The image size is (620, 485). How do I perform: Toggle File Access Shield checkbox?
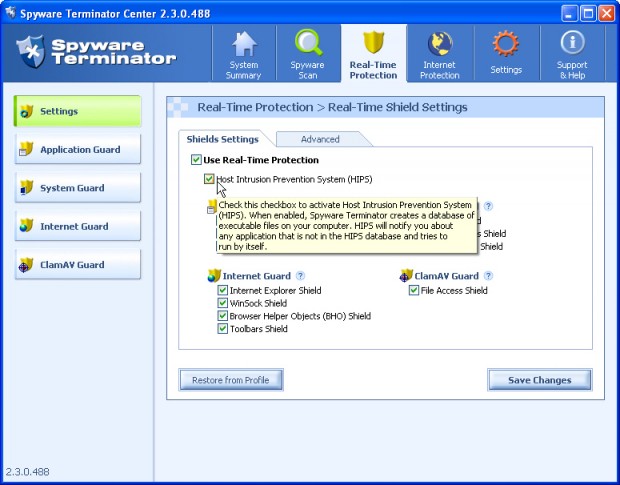(x=414, y=291)
